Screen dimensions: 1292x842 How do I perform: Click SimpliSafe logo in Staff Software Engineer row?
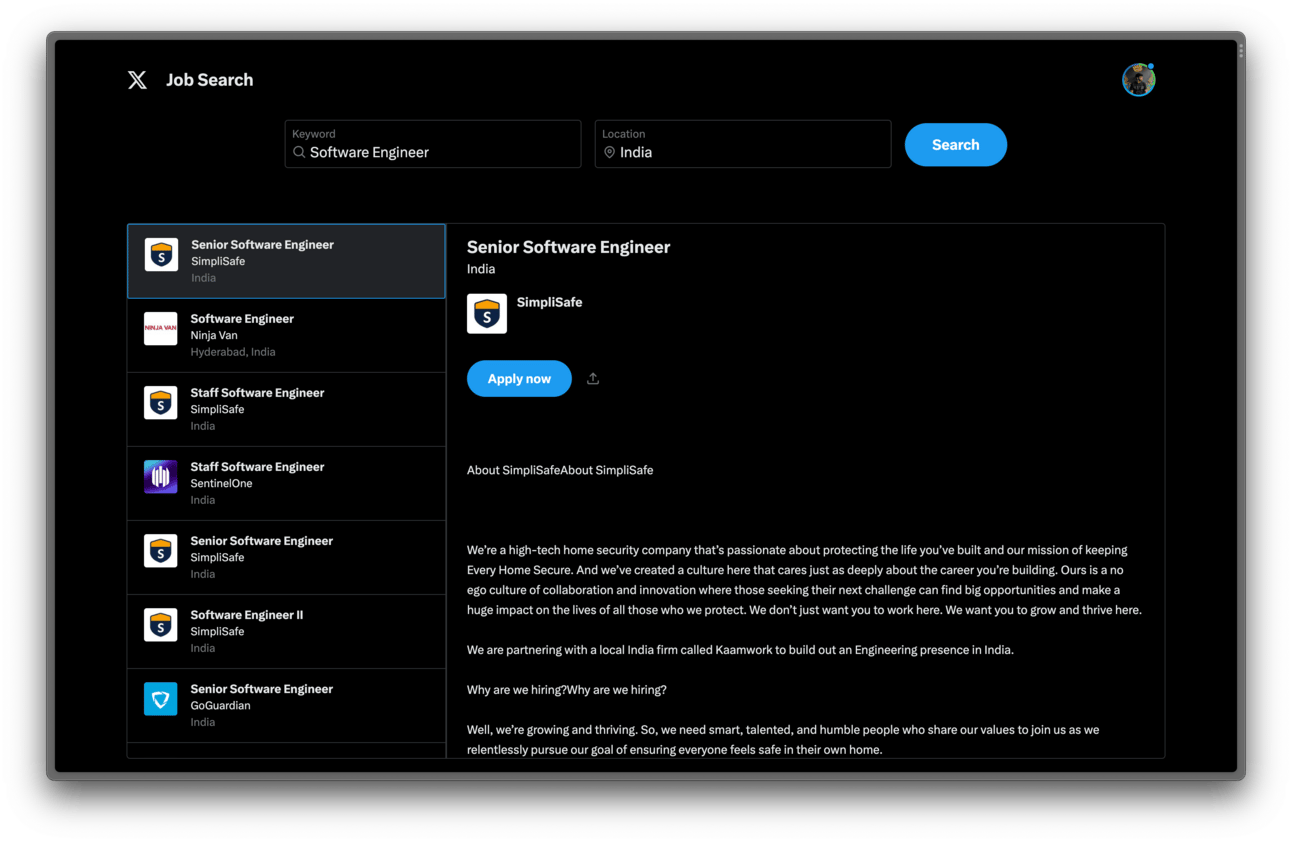tap(161, 403)
